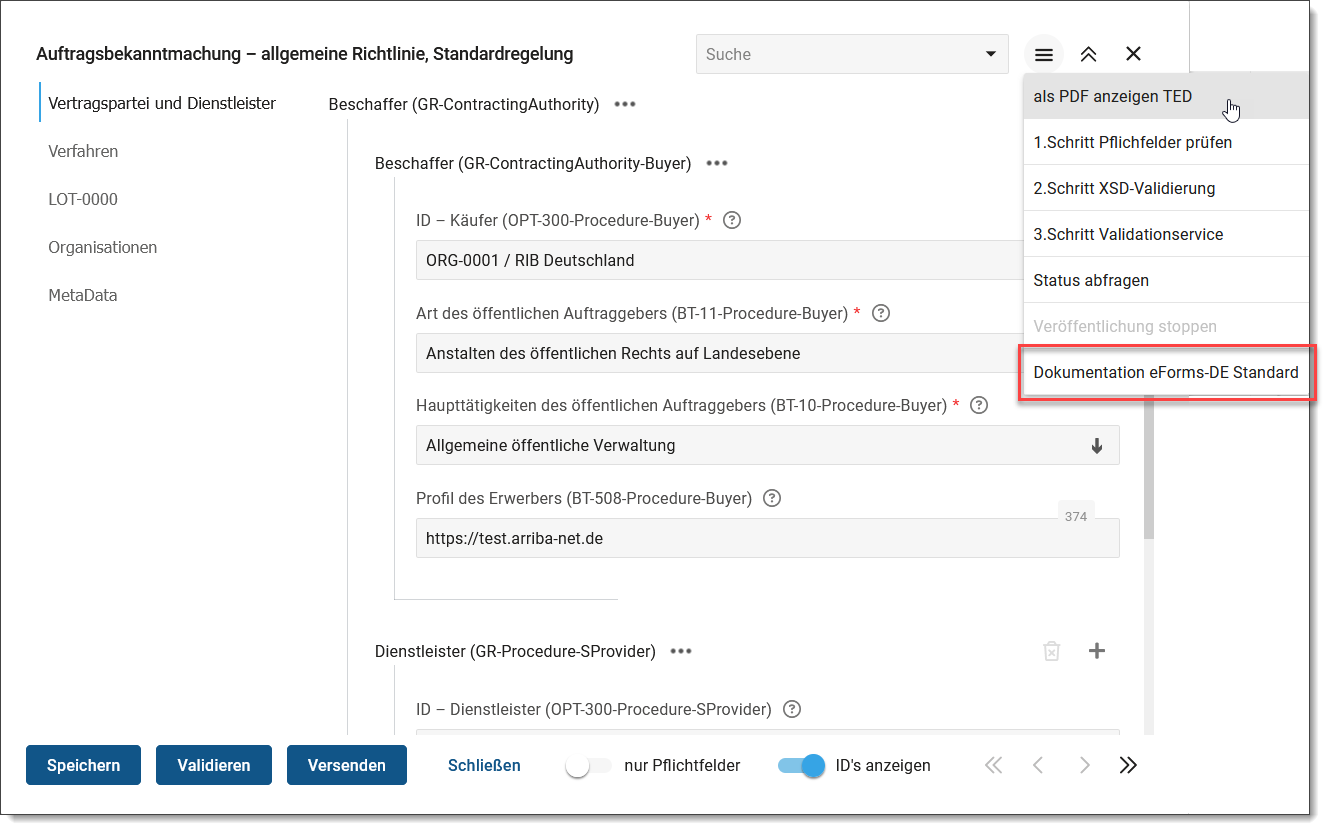Click help icon for ID – Käufer field

click(x=731, y=220)
